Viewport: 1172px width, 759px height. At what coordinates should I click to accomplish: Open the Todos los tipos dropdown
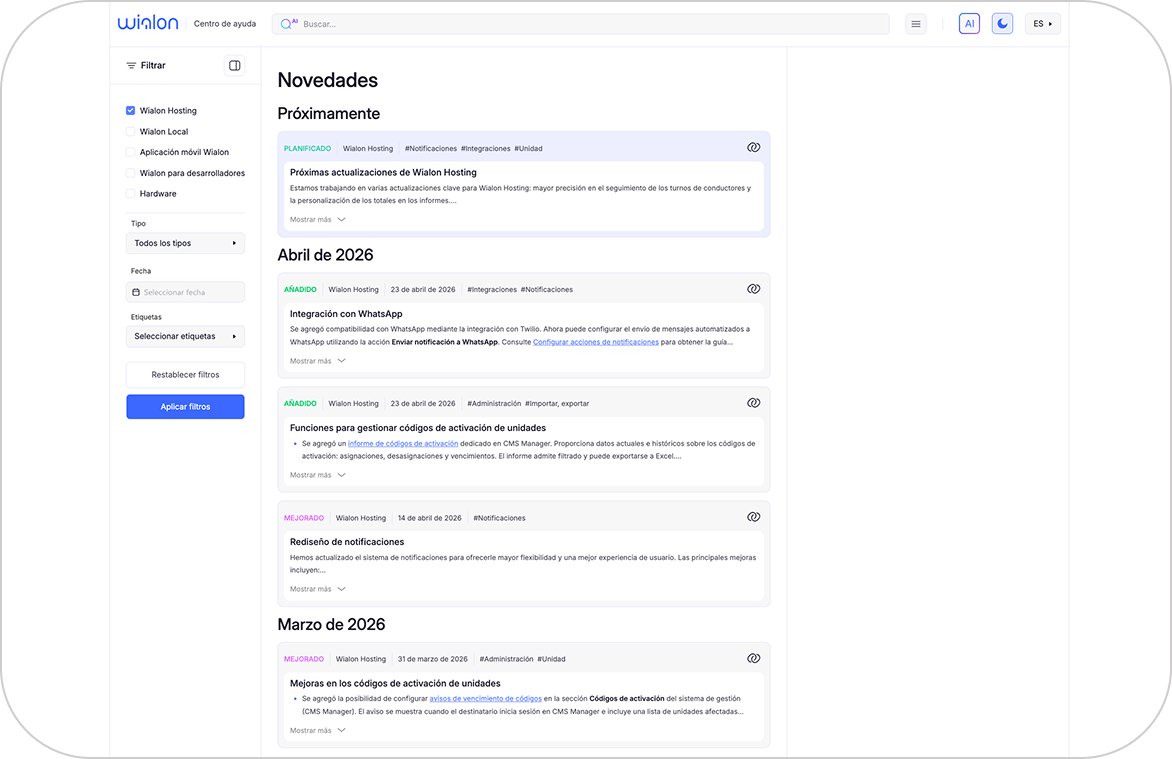tap(185, 243)
